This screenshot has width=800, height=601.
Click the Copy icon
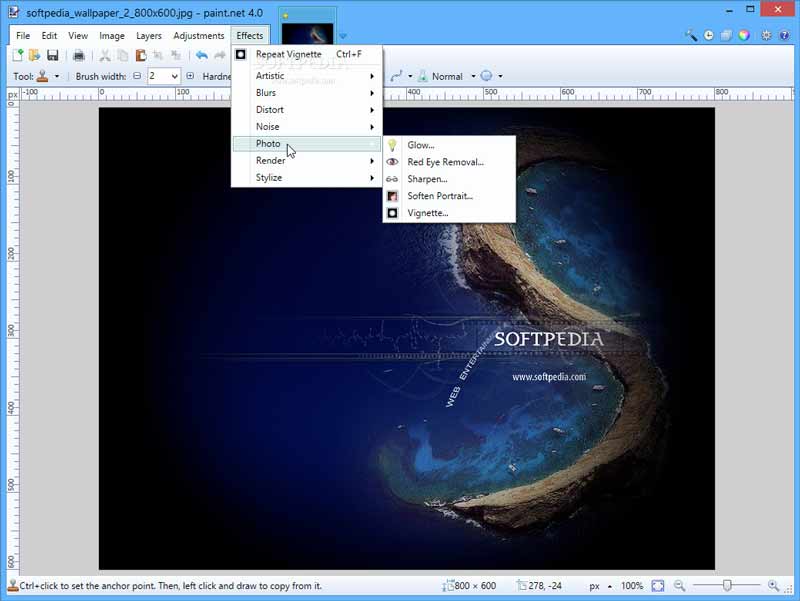122,55
